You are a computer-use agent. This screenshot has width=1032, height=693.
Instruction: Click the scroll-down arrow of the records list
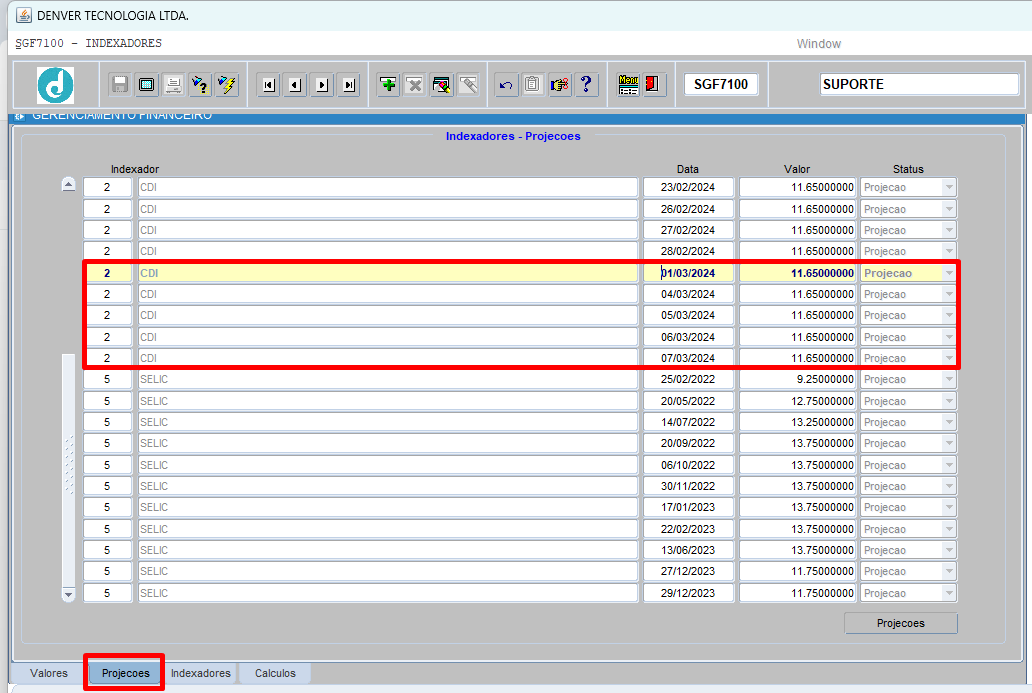[x=68, y=594]
